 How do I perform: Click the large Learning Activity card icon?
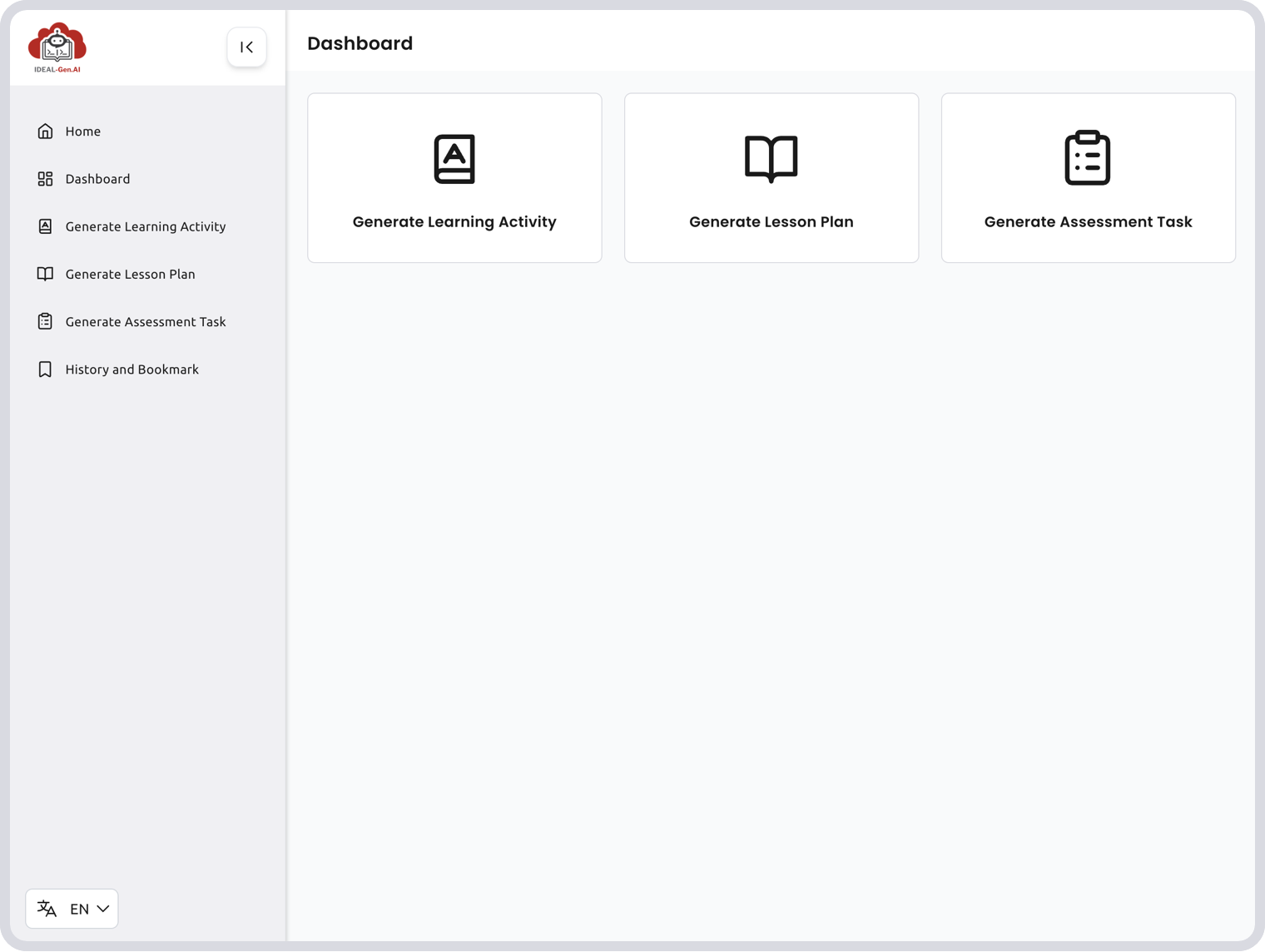click(x=454, y=158)
